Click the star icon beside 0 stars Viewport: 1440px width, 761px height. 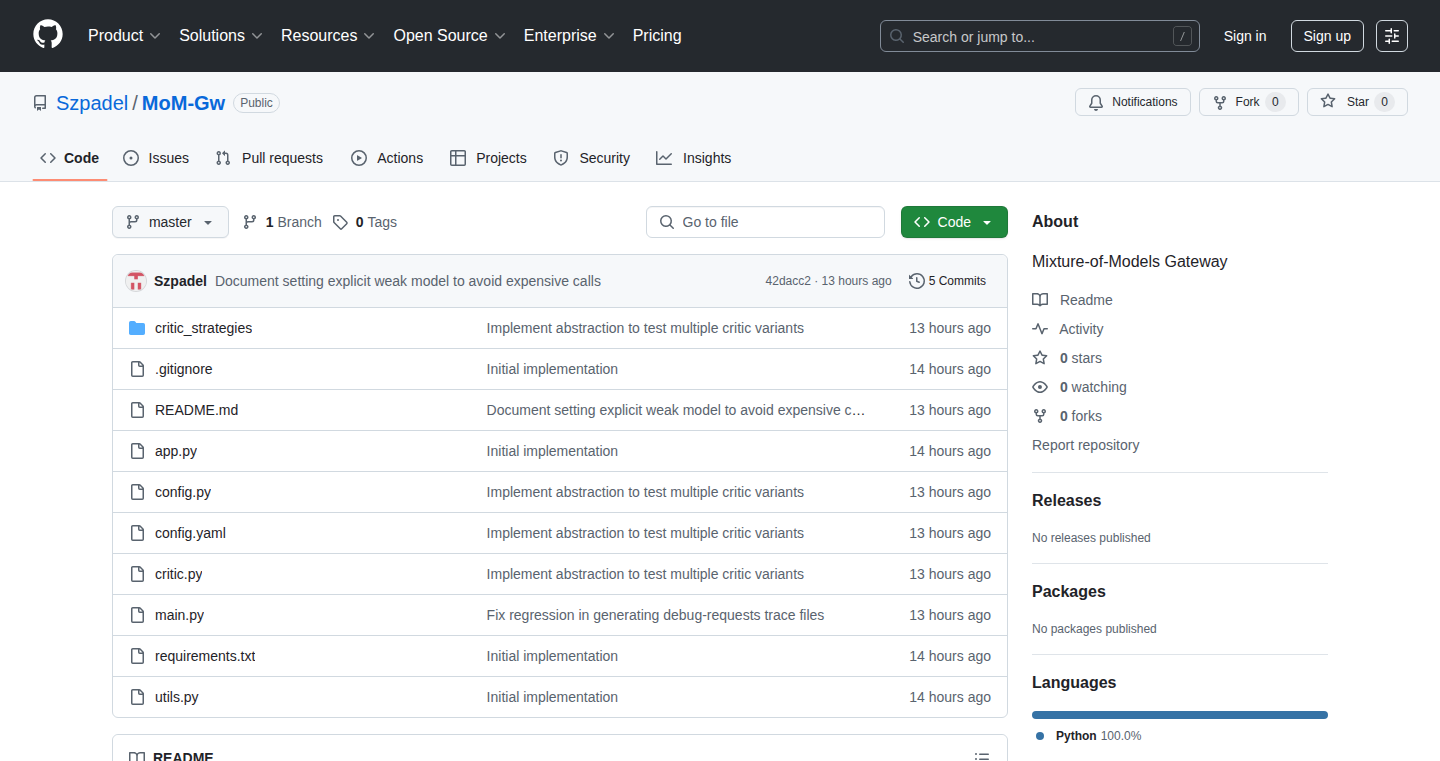tap(1040, 358)
